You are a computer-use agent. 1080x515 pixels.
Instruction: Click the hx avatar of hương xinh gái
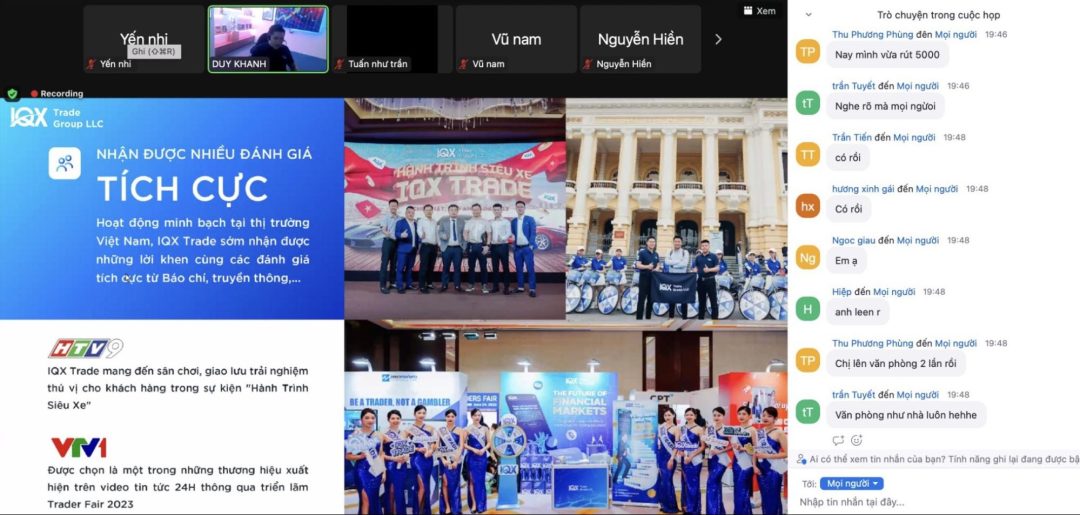[808, 206]
